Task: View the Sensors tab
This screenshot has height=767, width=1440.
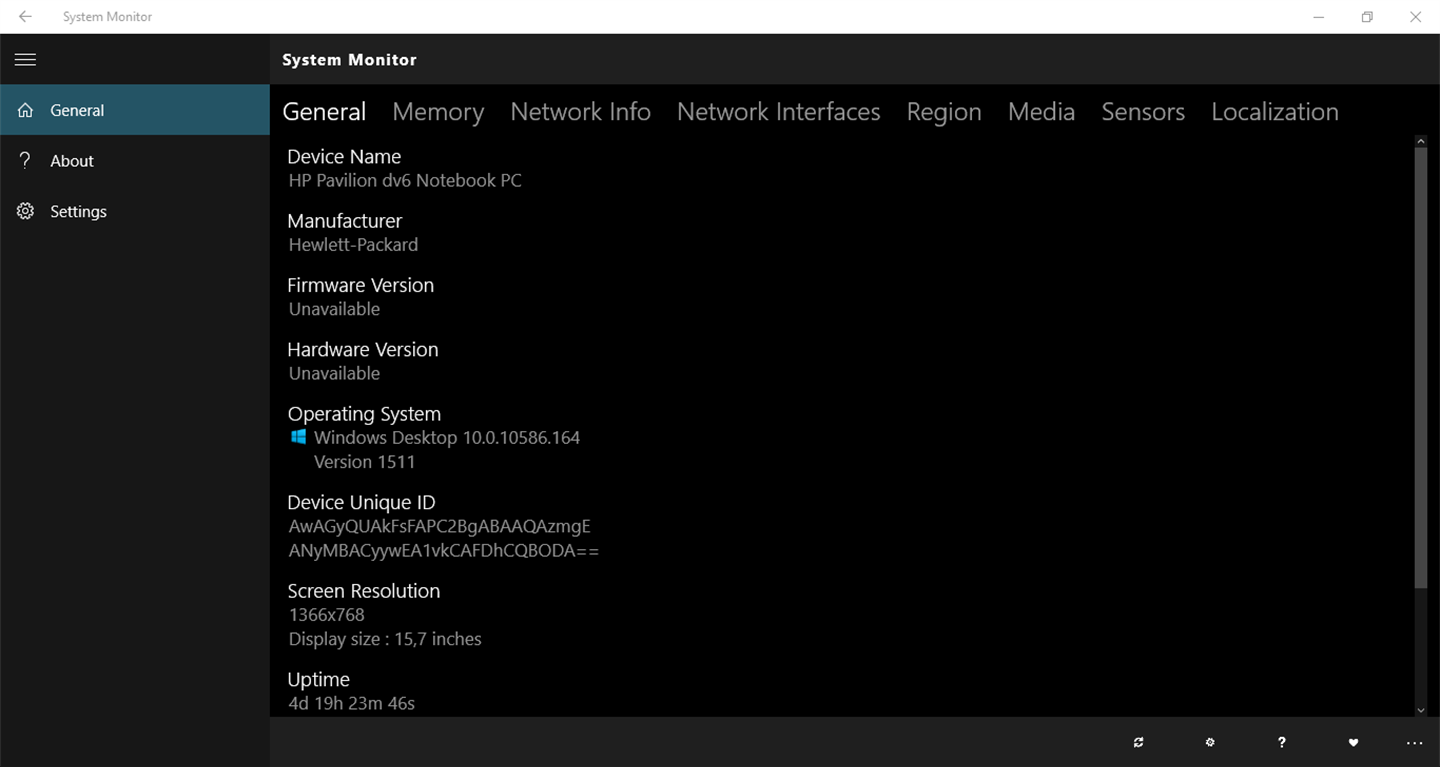Action: [x=1143, y=112]
